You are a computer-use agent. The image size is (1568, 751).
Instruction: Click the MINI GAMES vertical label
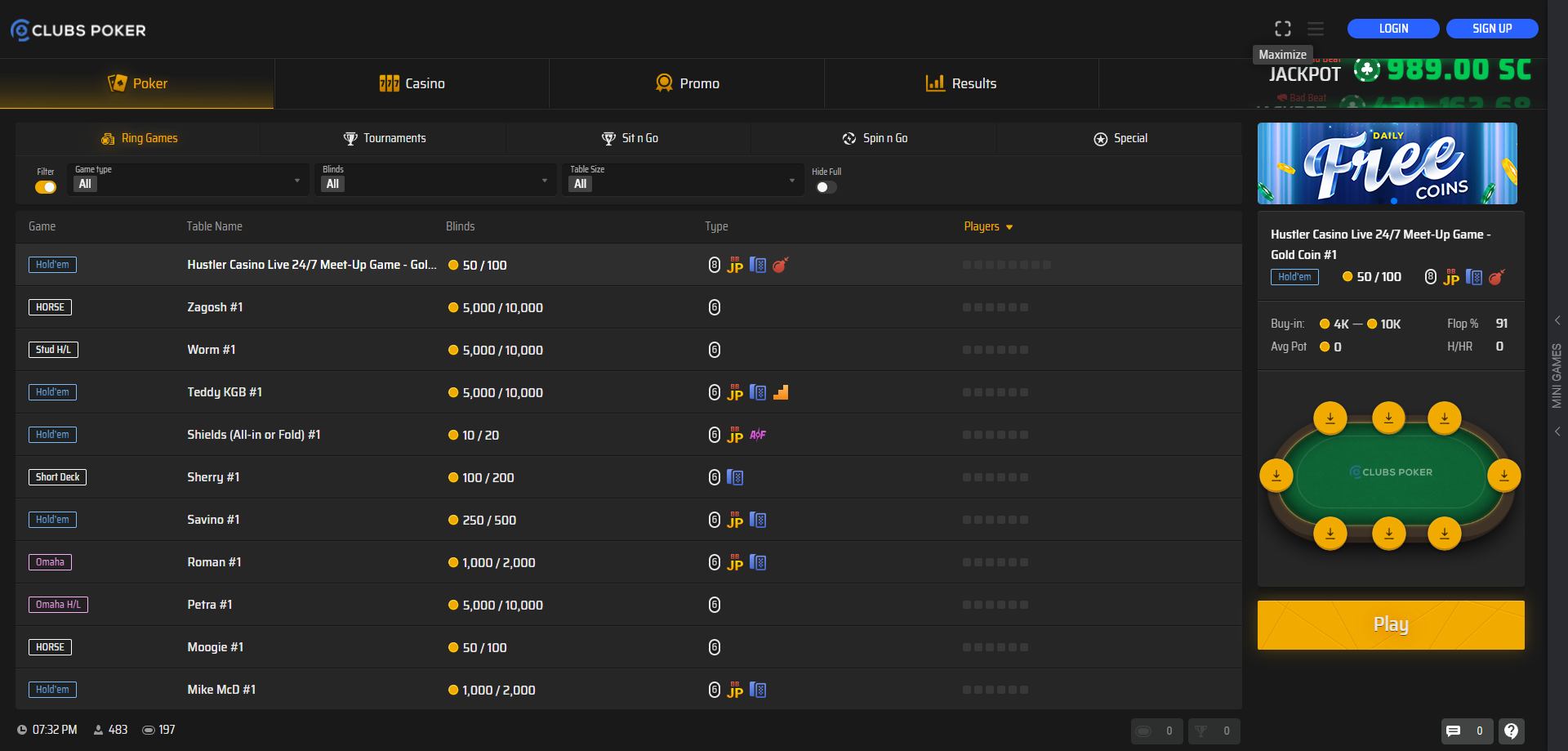click(1557, 376)
